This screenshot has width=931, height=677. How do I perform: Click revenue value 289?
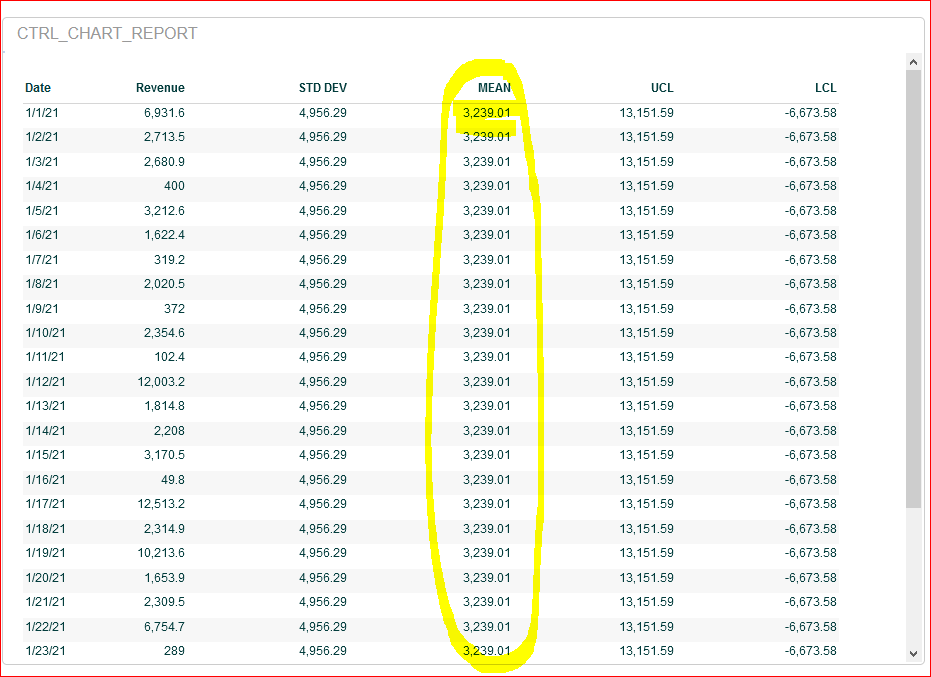[x=175, y=651]
